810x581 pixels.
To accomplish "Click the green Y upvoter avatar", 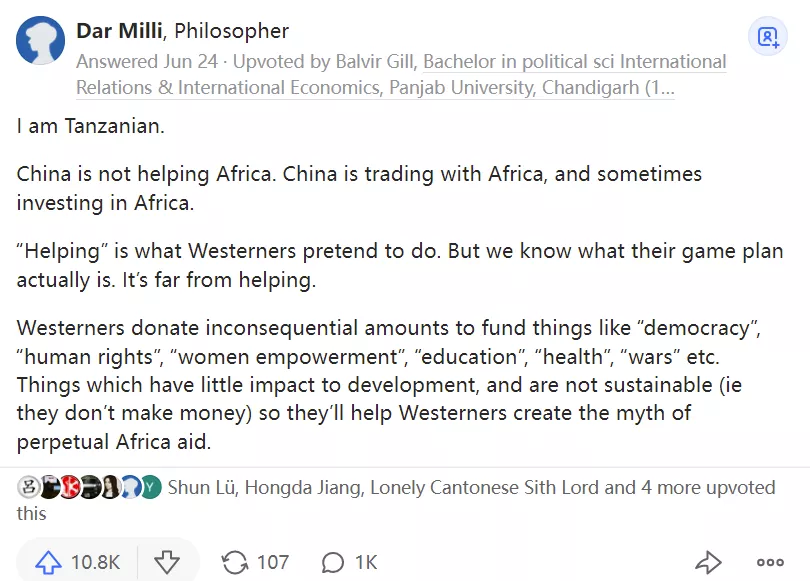I will point(149,488).
